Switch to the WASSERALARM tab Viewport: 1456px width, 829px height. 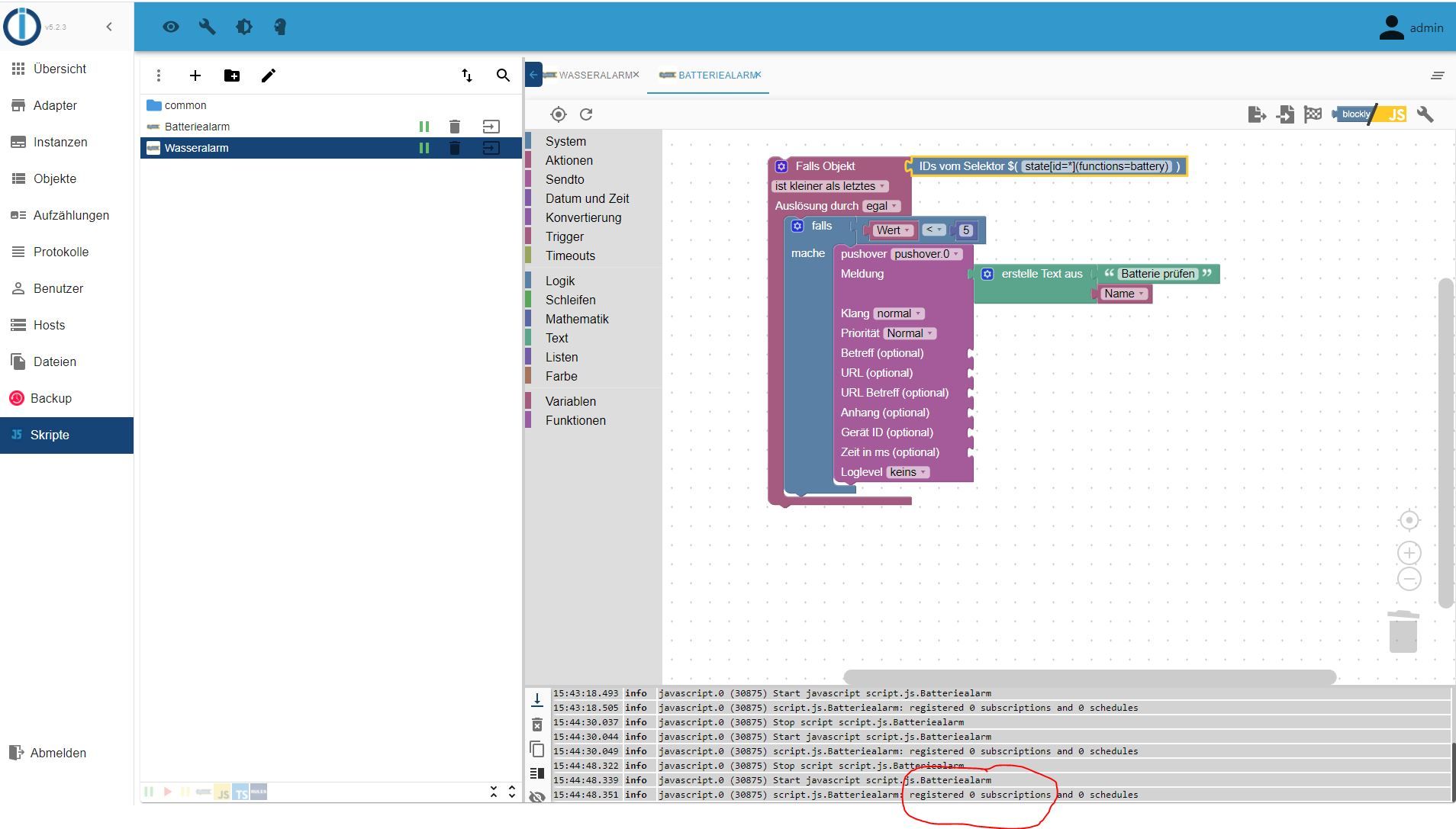click(x=594, y=75)
